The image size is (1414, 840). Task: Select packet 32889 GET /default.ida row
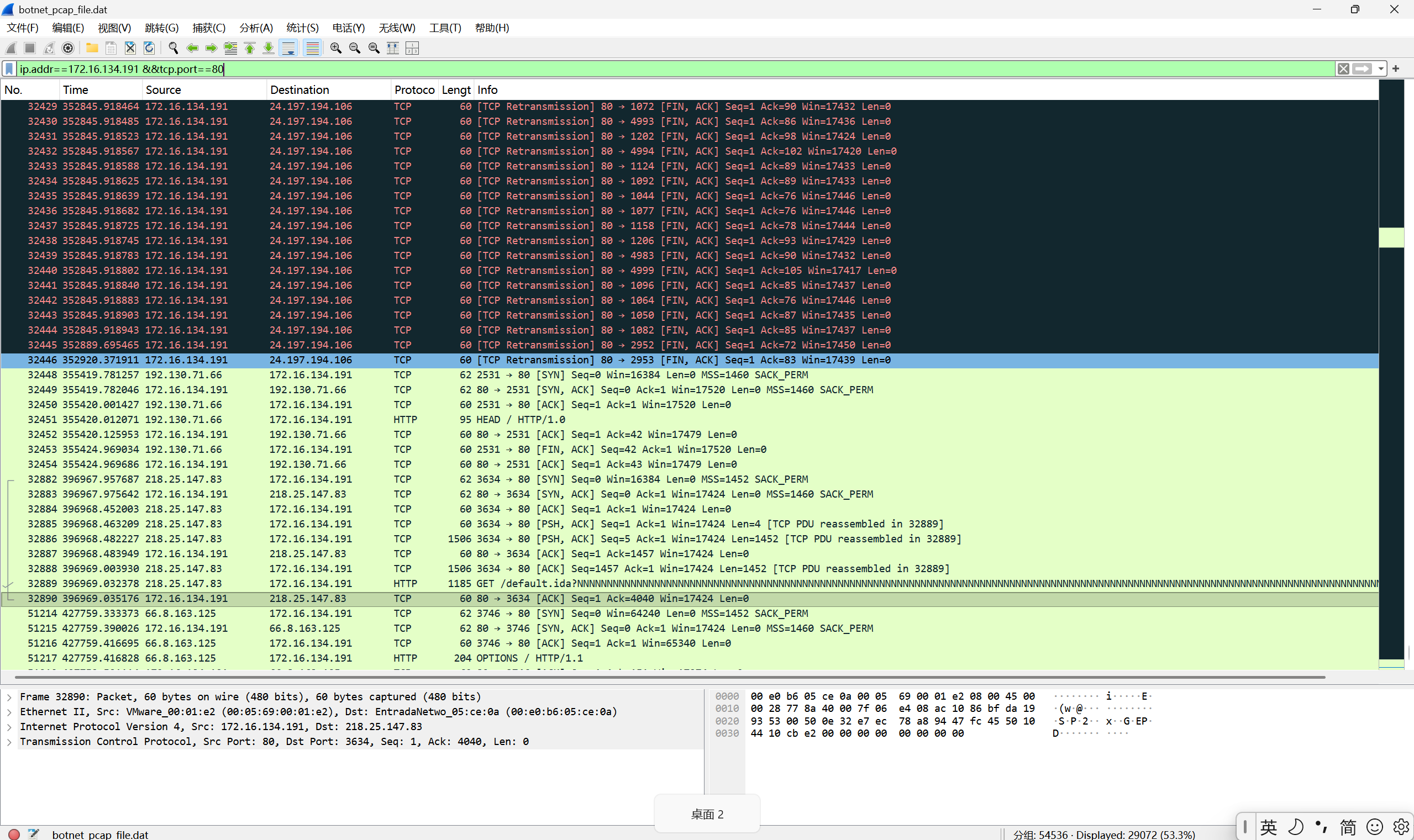click(566, 584)
